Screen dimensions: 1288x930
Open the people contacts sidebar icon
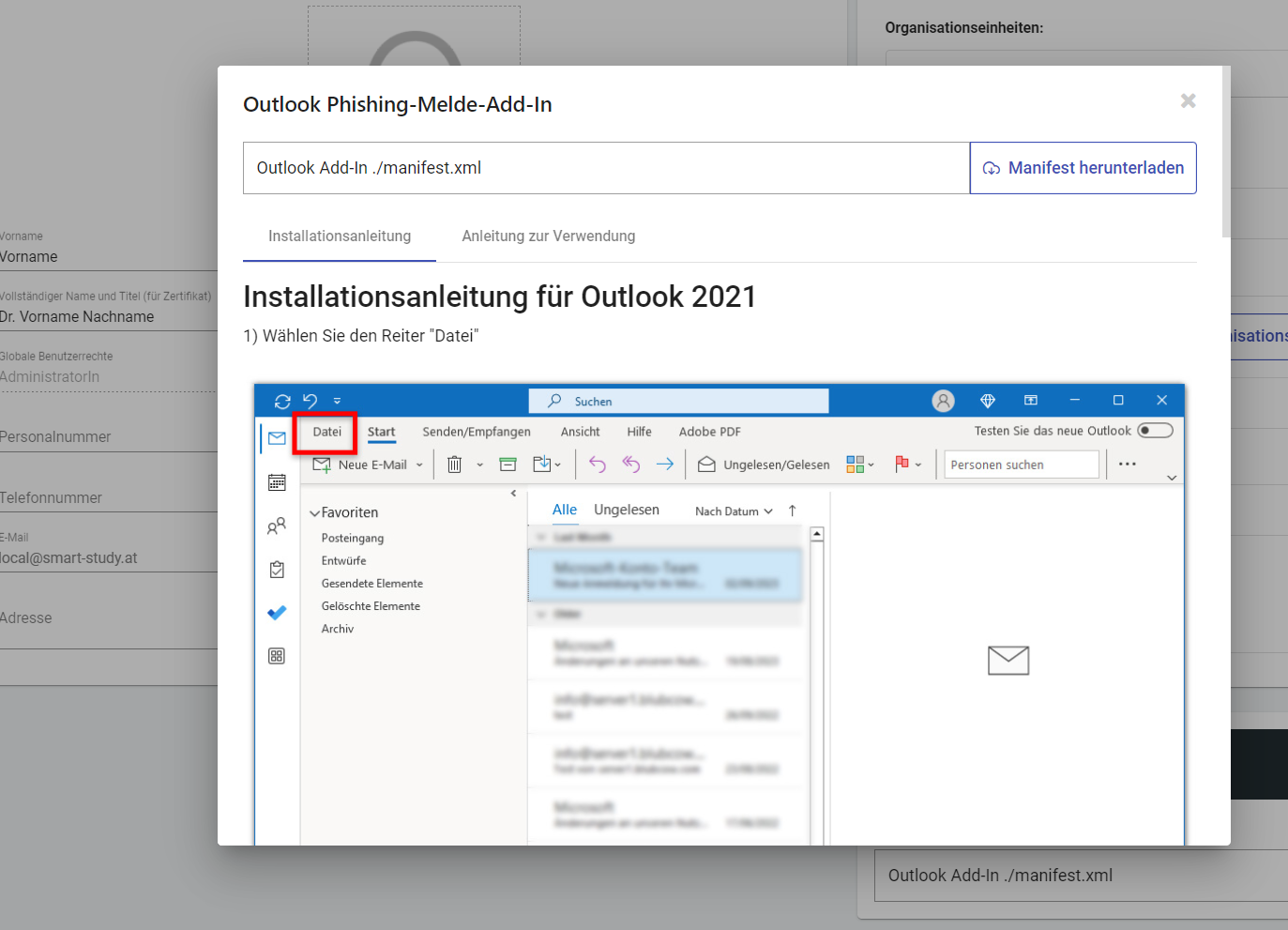point(277,526)
